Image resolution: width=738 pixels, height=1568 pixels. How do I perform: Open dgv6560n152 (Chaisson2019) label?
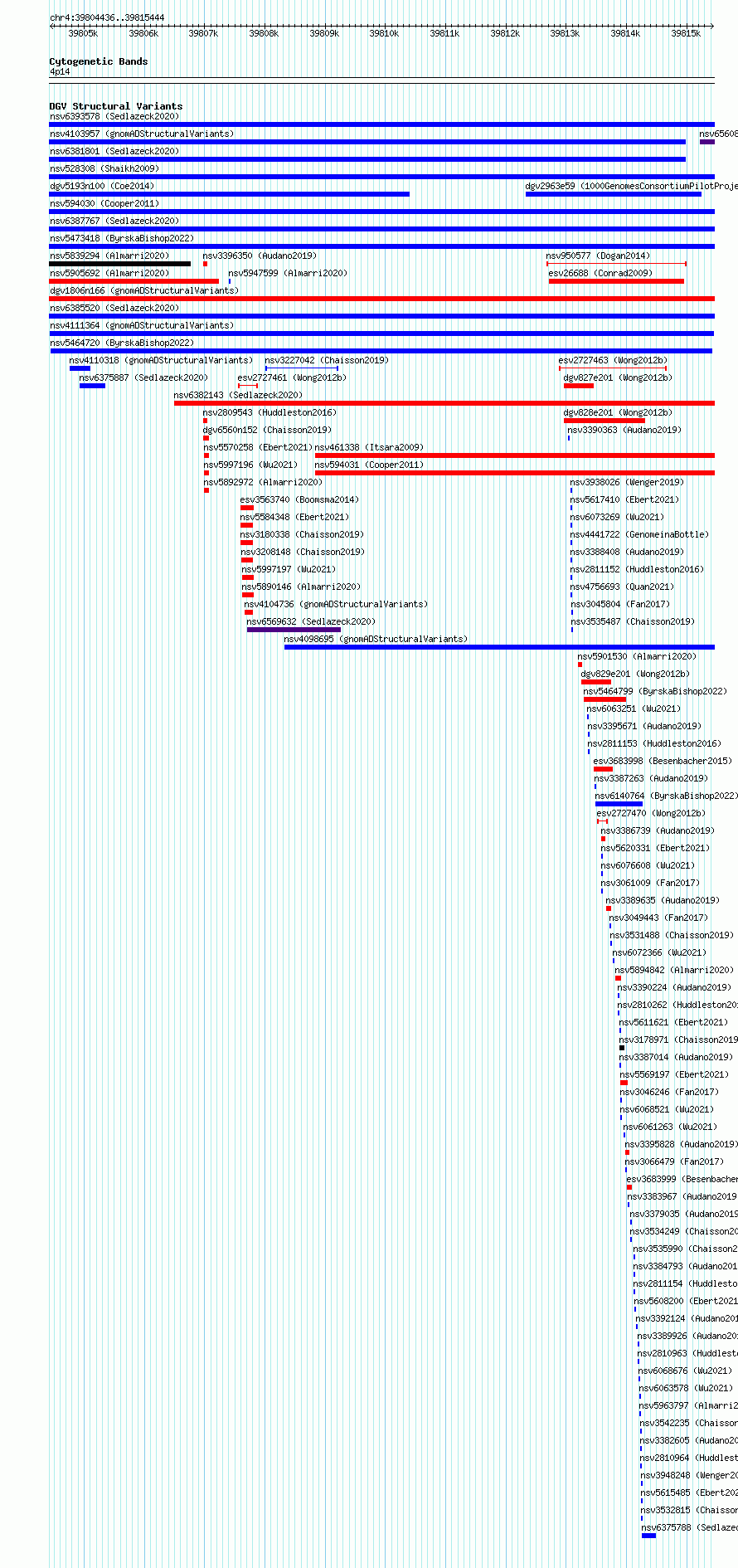[x=267, y=430]
